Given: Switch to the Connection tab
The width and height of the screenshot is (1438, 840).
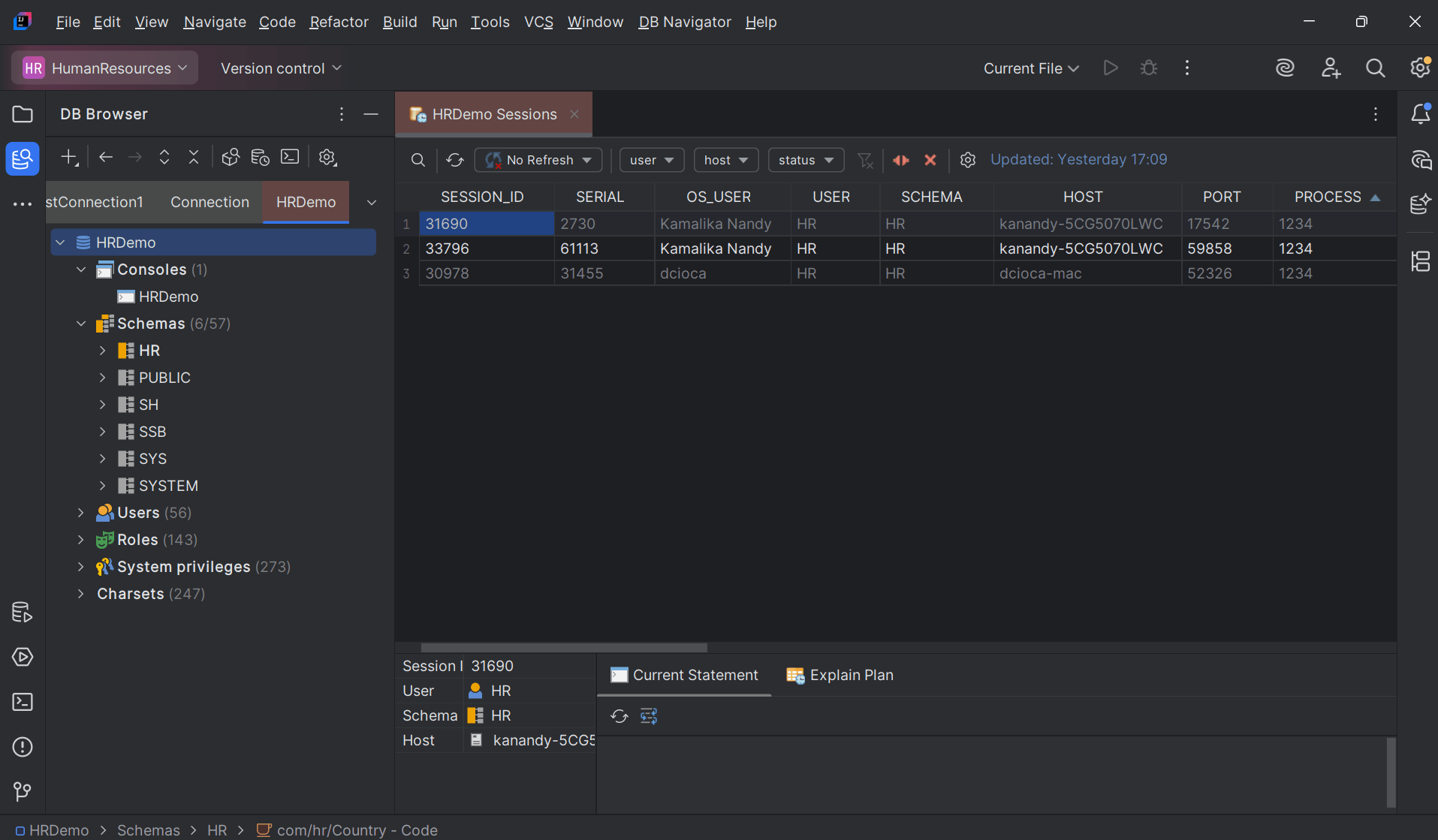Looking at the screenshot, I should point(210,202).
